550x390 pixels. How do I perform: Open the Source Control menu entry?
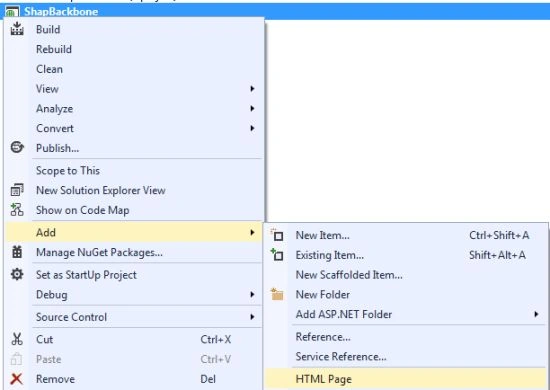point(134,317)
